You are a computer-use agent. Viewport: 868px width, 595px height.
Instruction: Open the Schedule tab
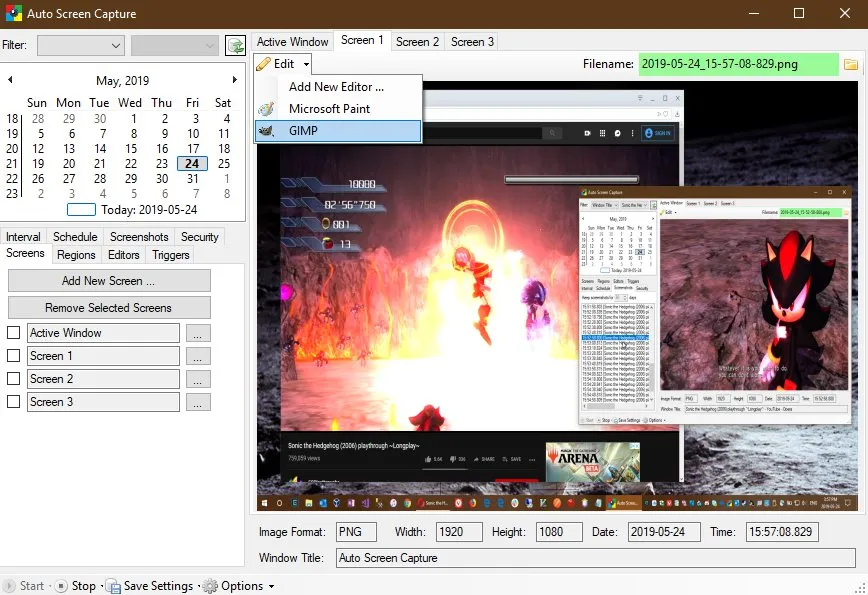tap(75, 237)
